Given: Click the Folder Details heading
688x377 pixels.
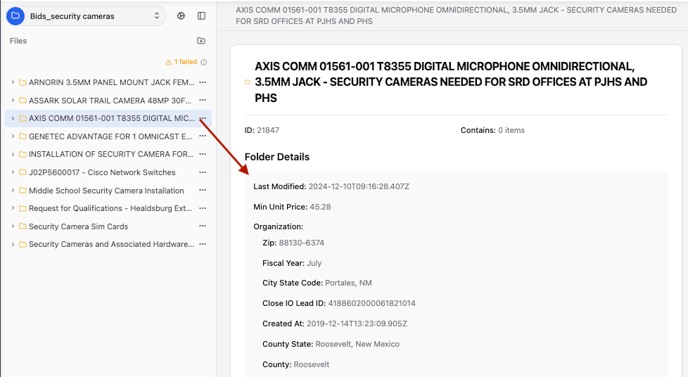Looking at the screenshot, I should tap(277, 157).
